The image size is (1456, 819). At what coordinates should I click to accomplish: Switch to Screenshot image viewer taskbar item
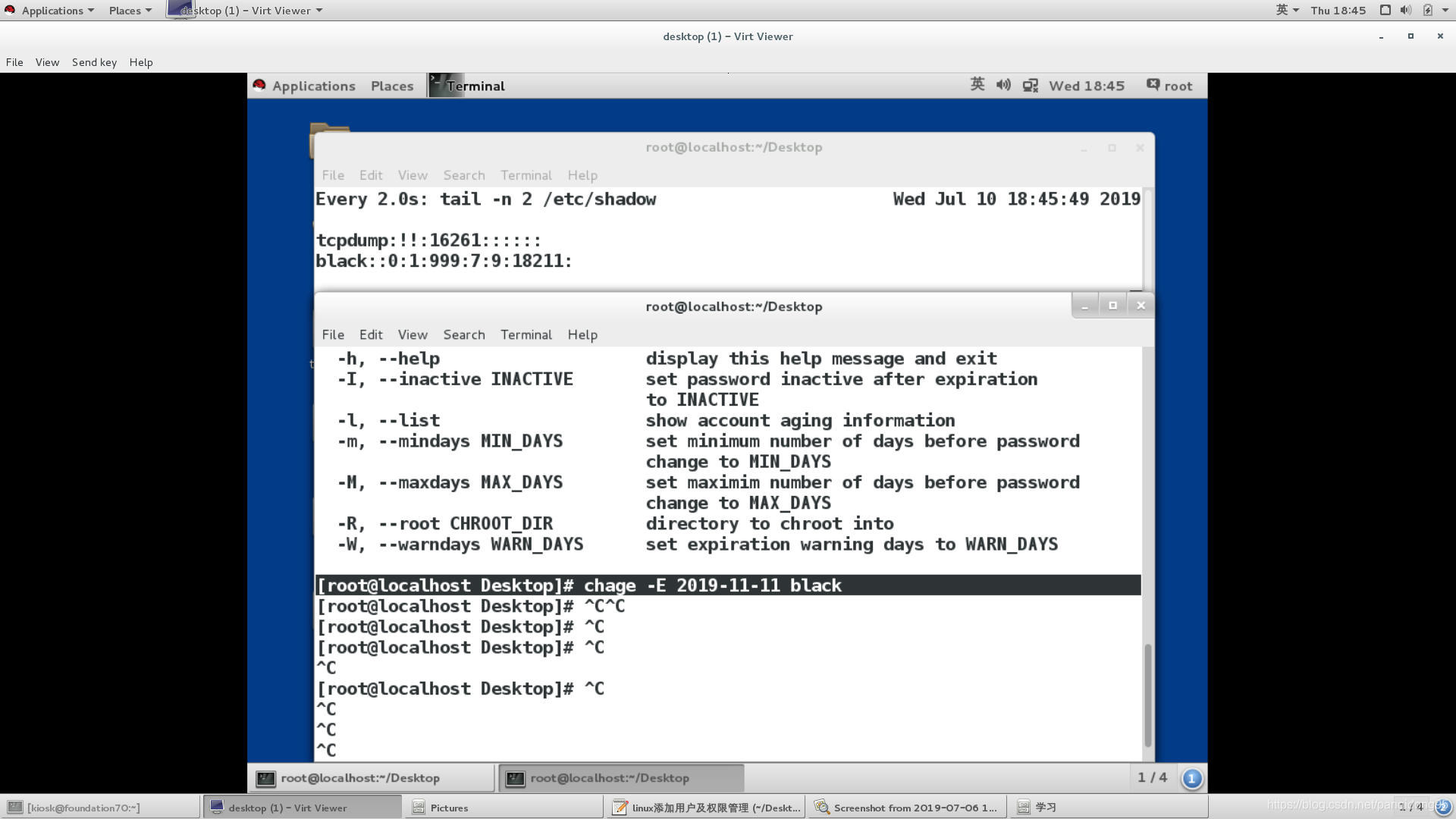click(x=907, y=808)
